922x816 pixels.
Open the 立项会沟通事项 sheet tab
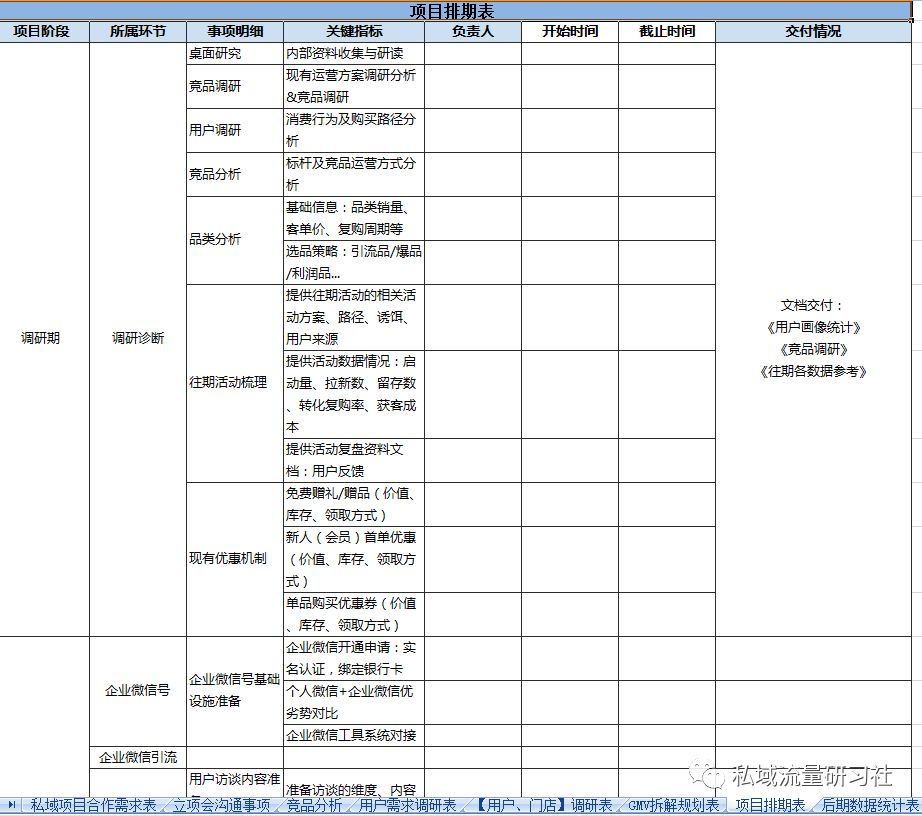[221, 805]
